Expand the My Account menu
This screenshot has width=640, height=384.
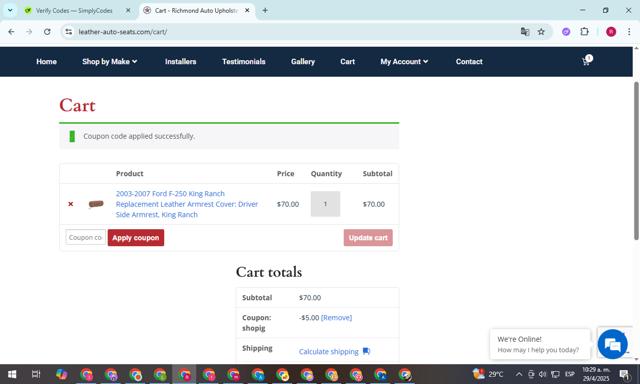[404, 62]
